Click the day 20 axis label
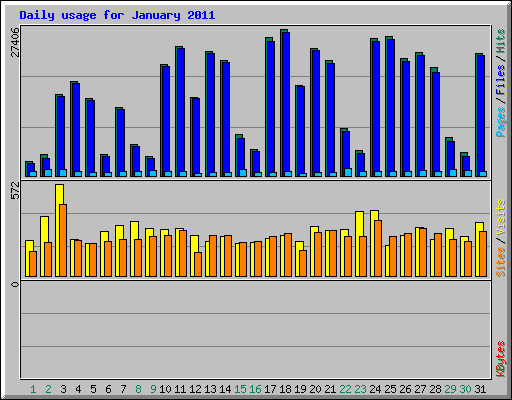The width and height of the screenshot is (512, 400). [x=315, y=389]
